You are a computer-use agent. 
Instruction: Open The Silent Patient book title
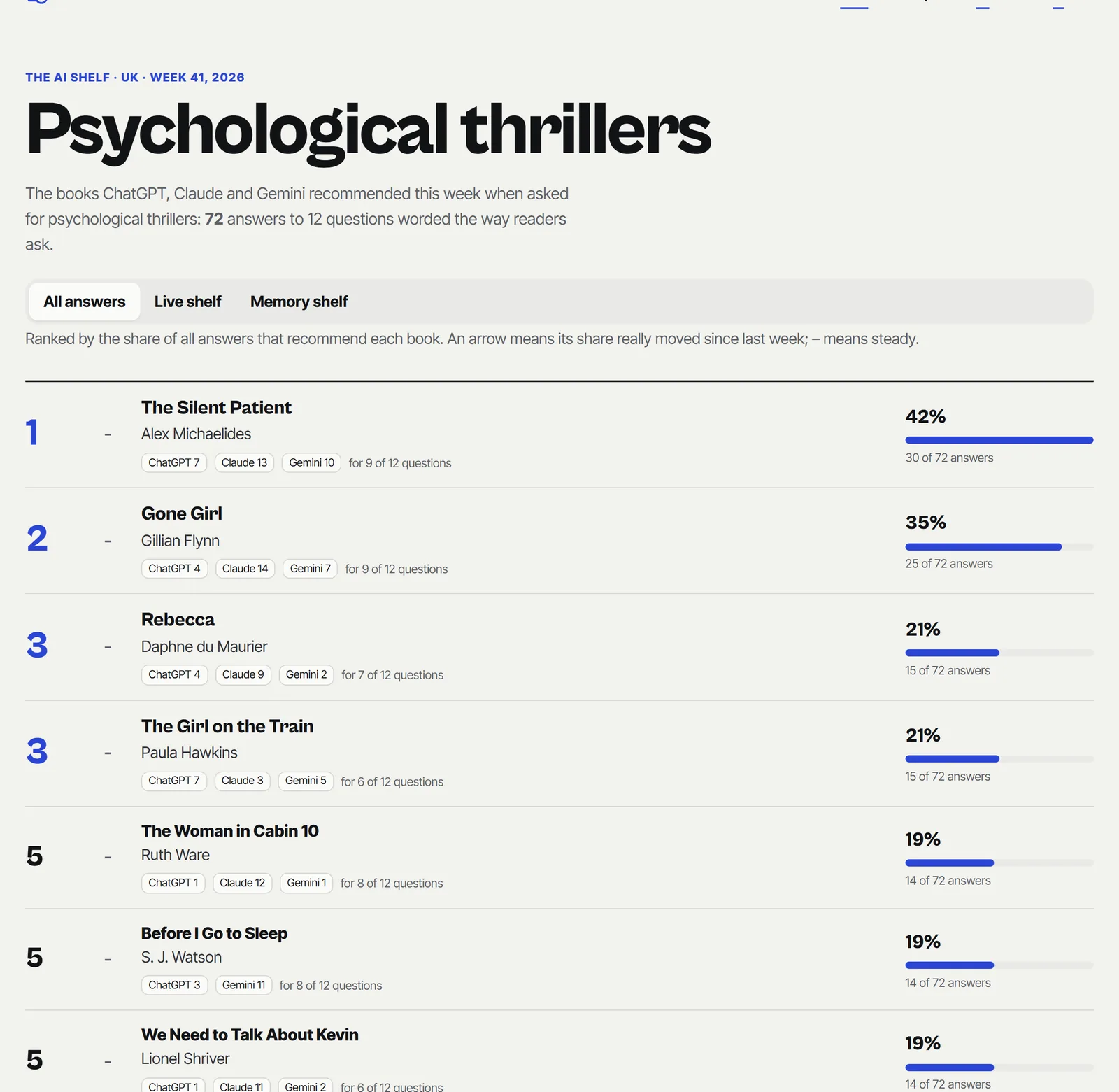coord(216,408)
